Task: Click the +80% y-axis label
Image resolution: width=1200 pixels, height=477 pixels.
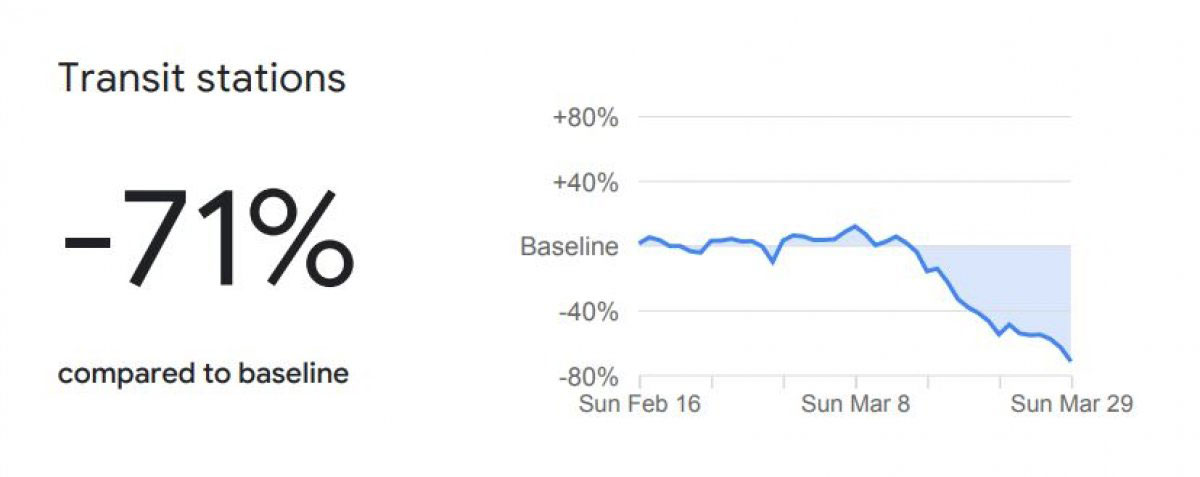Action: [x=586, y=118]
